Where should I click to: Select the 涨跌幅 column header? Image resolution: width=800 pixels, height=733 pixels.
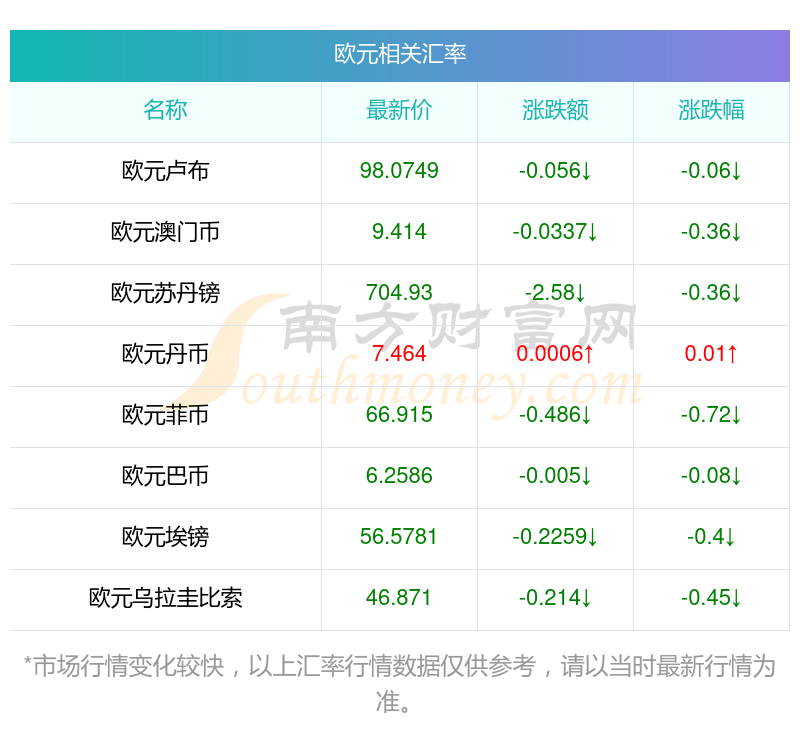(711, 110)
